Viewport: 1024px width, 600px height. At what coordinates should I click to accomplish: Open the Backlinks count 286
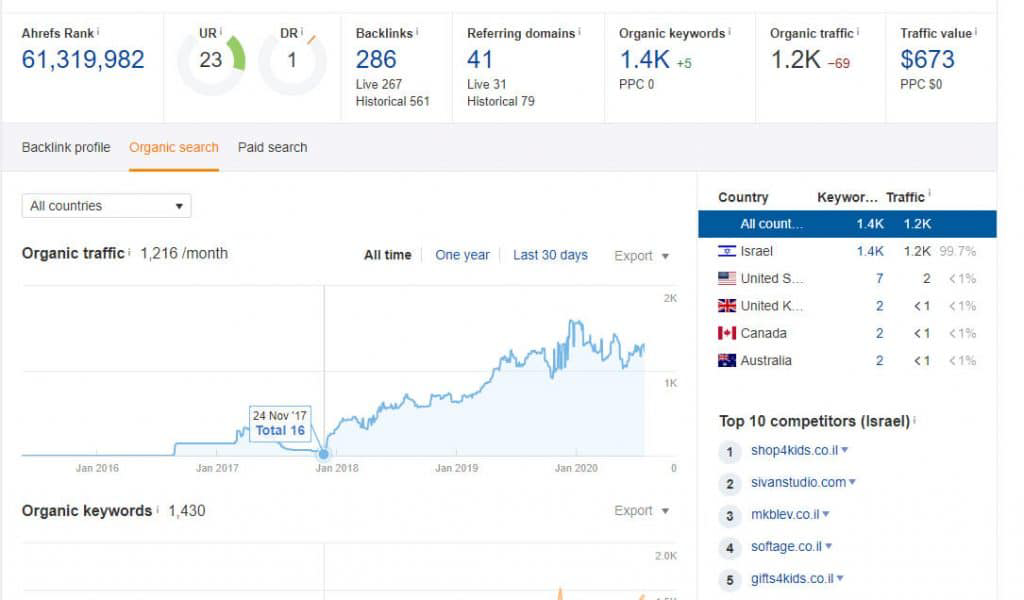click(x=376, y=59)
